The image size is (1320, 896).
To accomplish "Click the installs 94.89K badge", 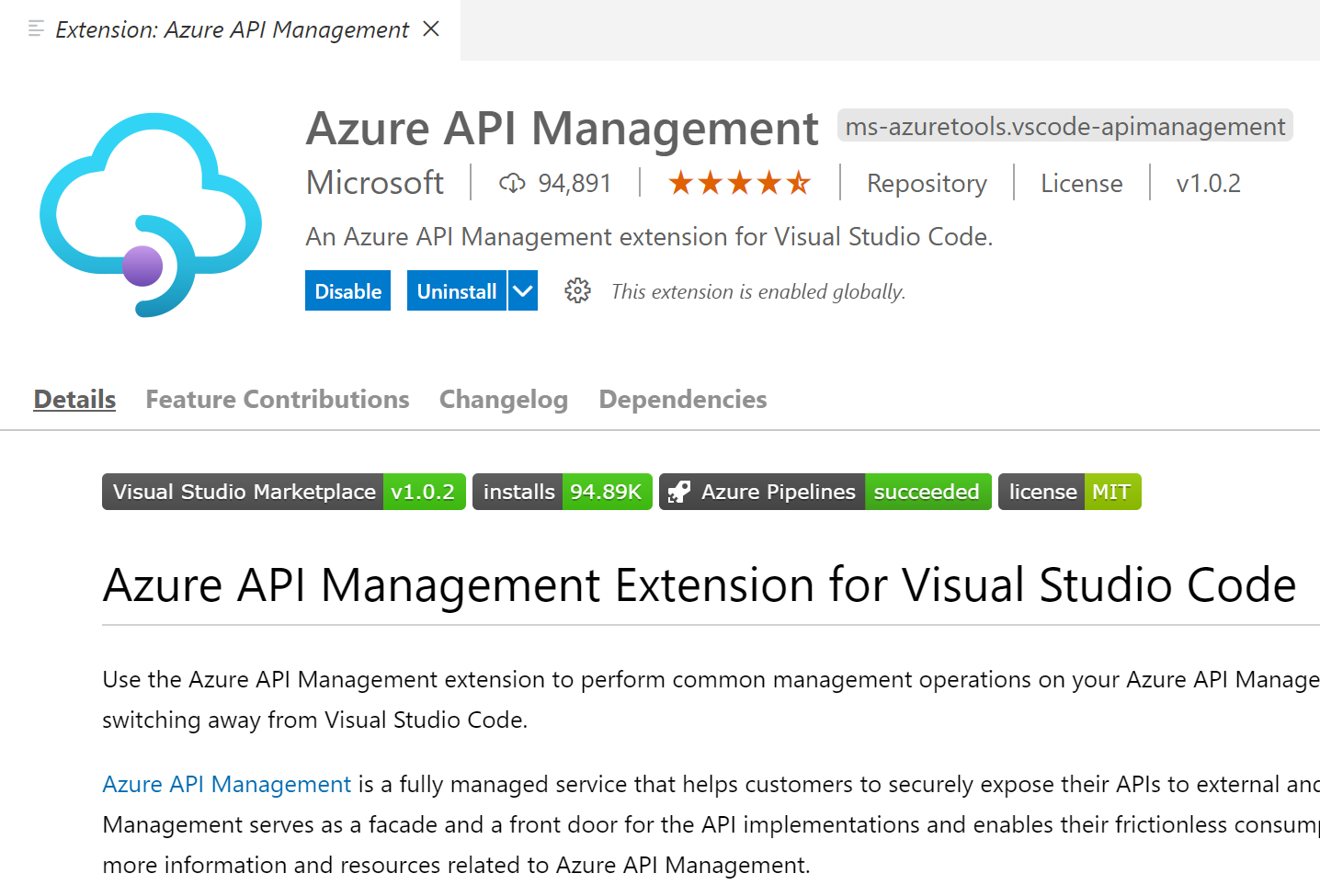I will pyautogui.click(x=563, y=492).
